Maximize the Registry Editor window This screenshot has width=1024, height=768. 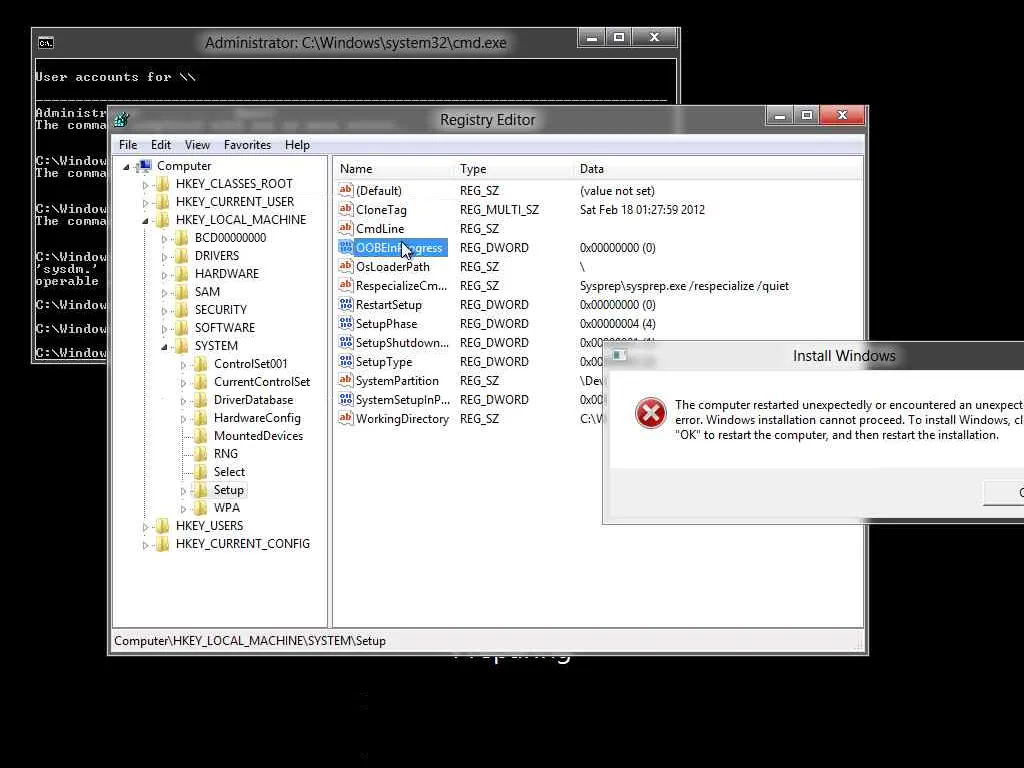click(x=807, y=116)
